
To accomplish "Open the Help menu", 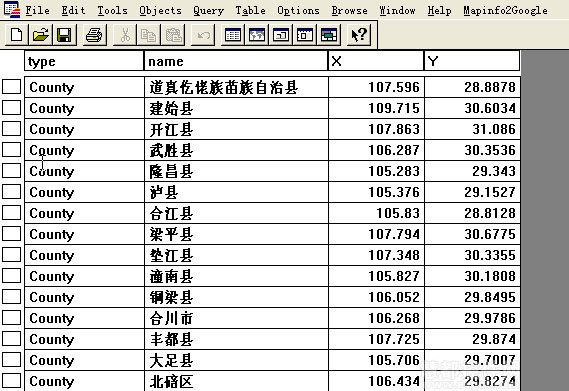I will [x=439, y=11].
